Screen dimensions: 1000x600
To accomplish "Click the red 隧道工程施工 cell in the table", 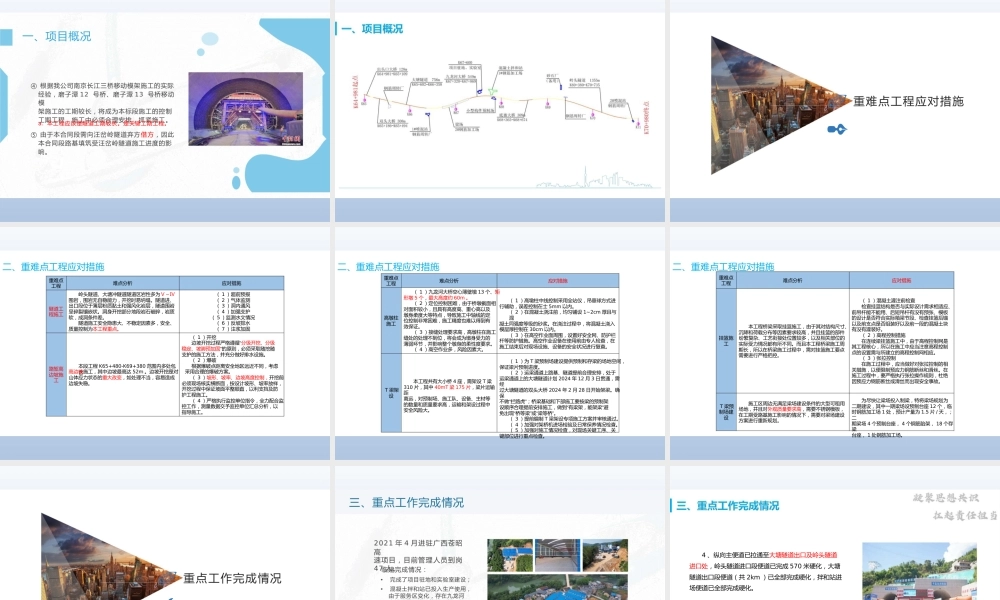I will tap(56, 311).
